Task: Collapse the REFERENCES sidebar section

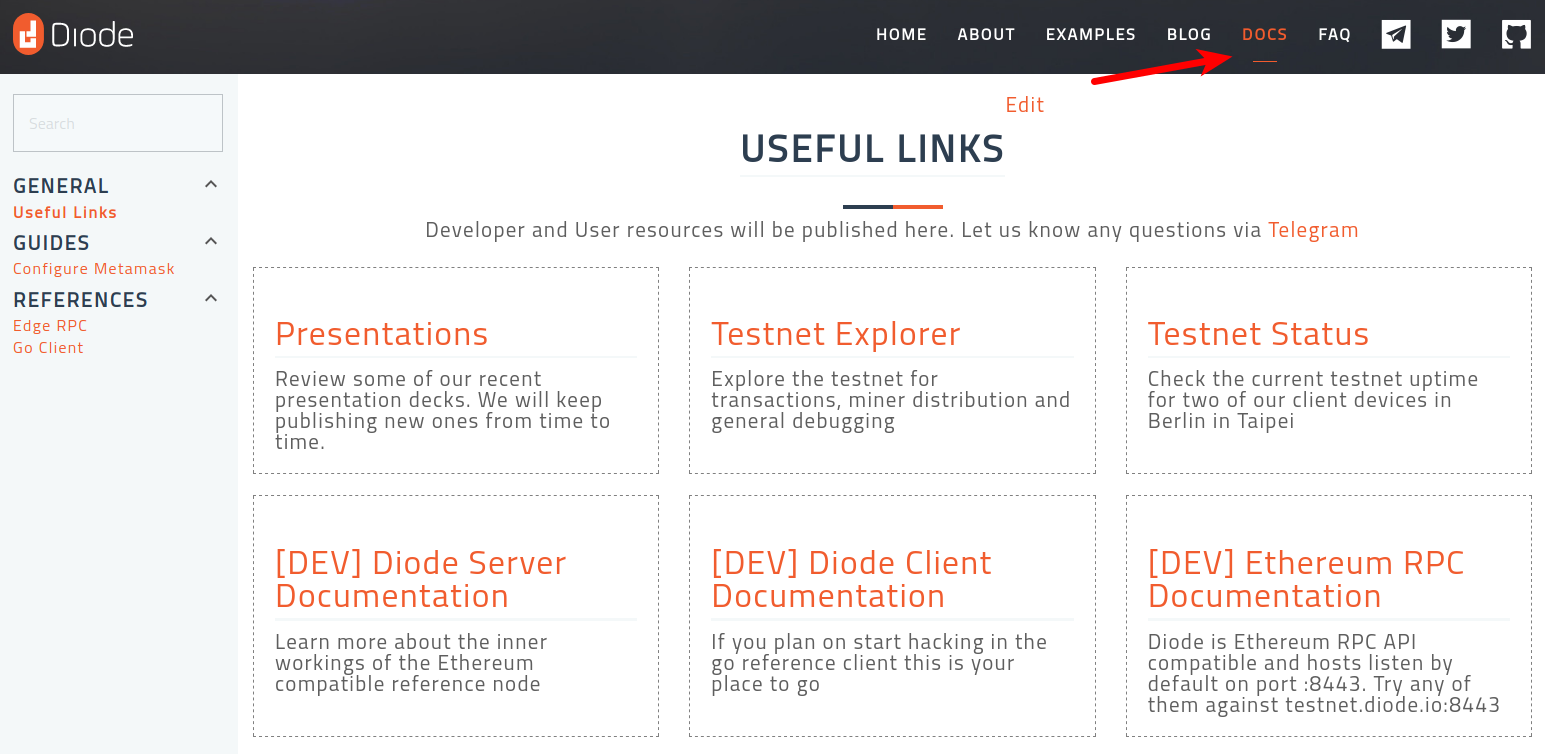Action: pos(211,299)
